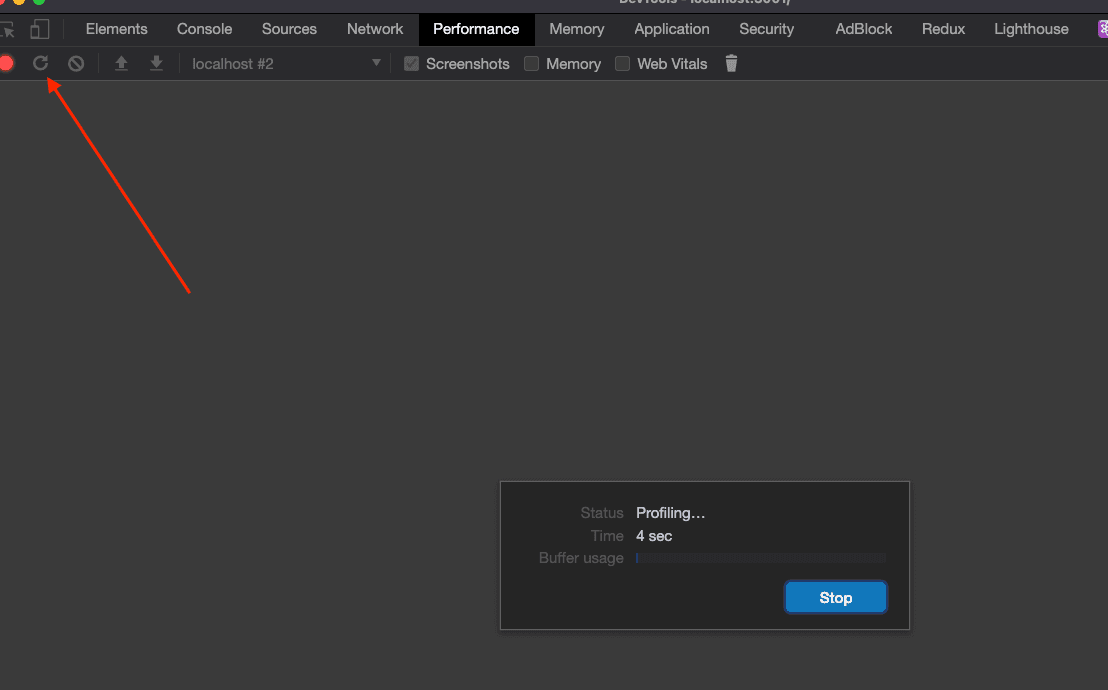The width and height of the screenshot is (1108, 690).
Task: Toggle the Screenshots checkbox
Action: tap(411, 64)
